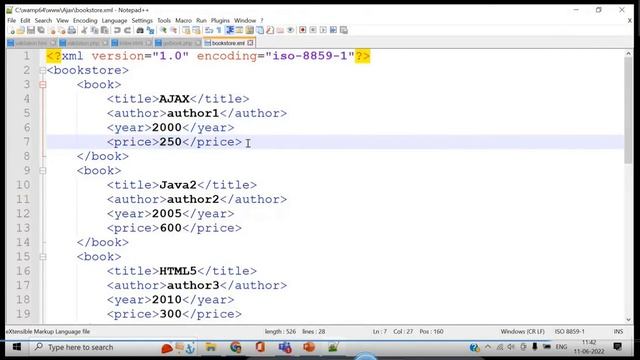This screenshot has height=360, width=640.
Task: Click the Stop macro recording icon
Action: click(313, 30)
